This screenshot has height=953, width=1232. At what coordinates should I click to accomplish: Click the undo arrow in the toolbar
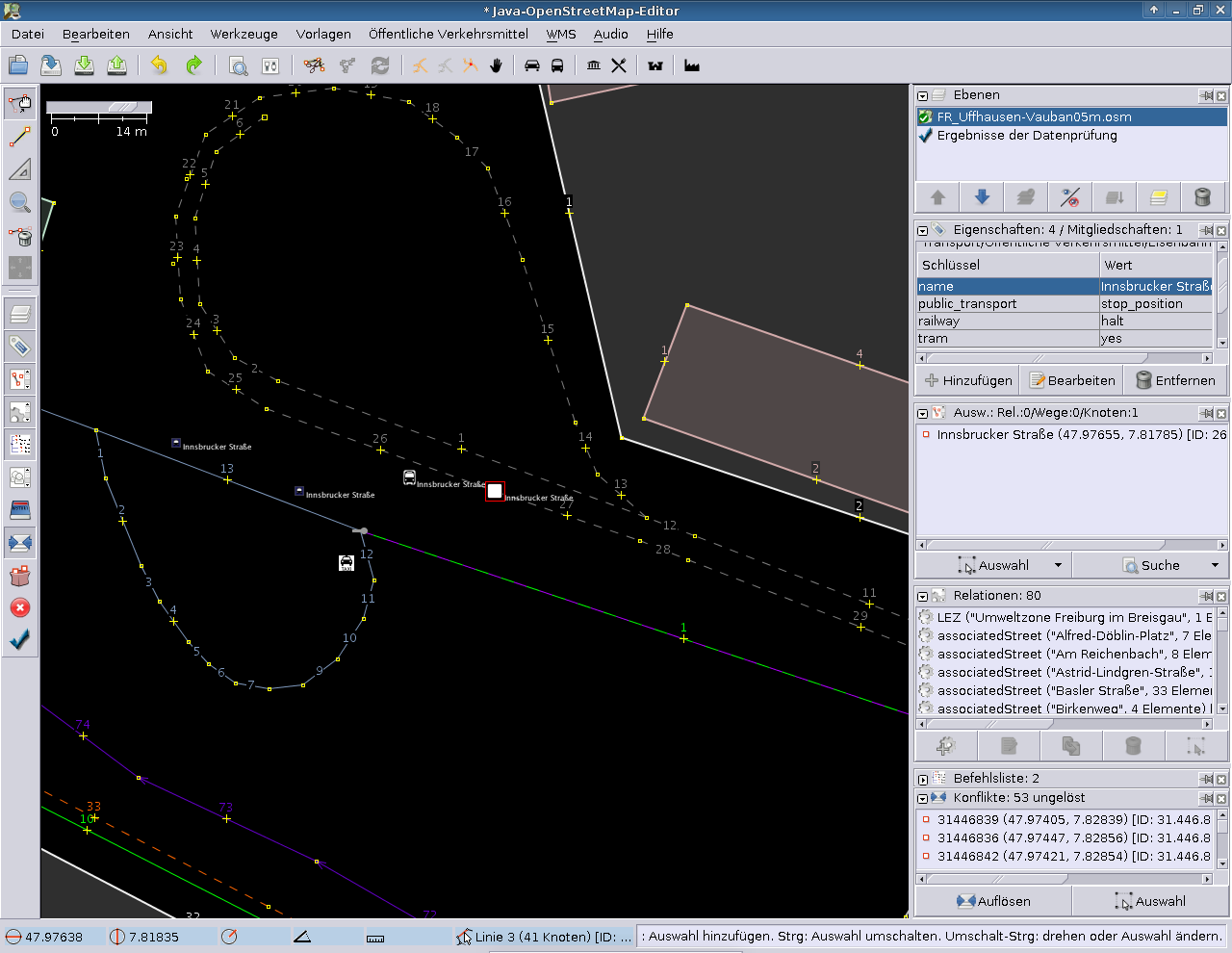pyautogui.click(x=159, y=65)
